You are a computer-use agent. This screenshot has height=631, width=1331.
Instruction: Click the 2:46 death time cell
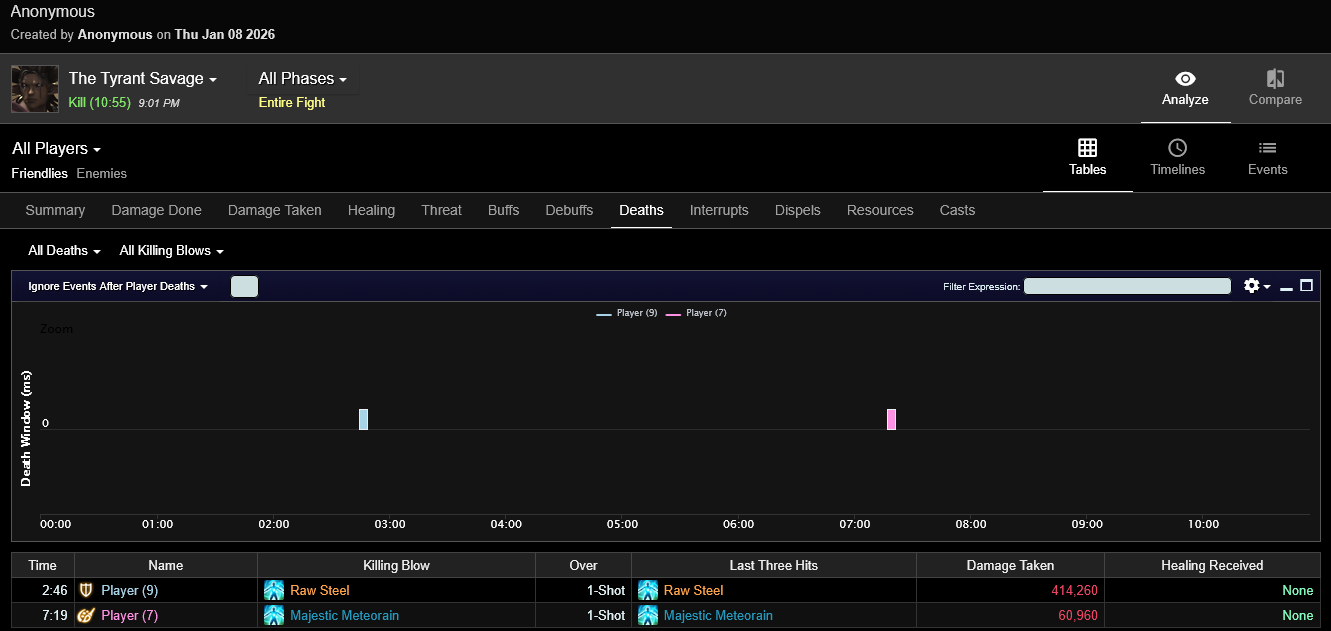[43, 590]
